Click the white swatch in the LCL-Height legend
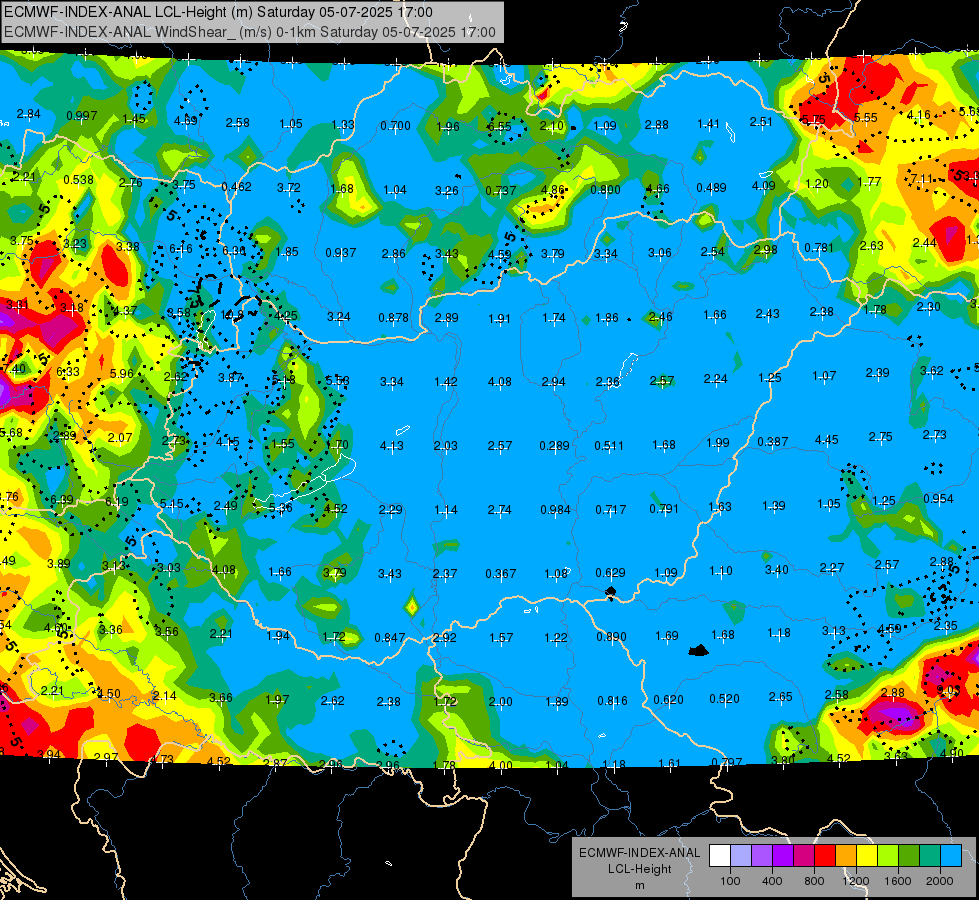979x900 pixels. click(x=721, y=856)
